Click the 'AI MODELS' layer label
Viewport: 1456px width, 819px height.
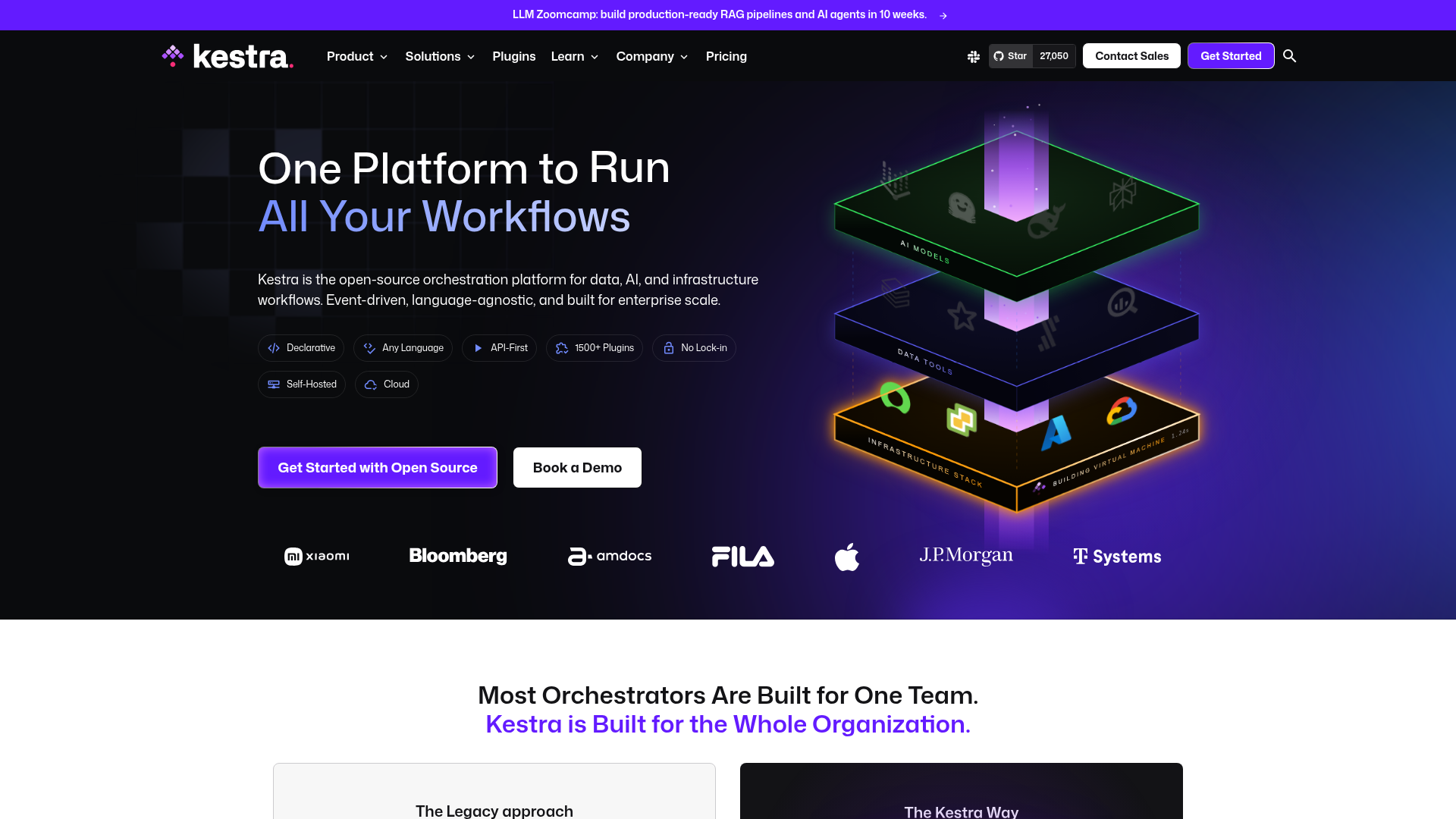(924, 252)
